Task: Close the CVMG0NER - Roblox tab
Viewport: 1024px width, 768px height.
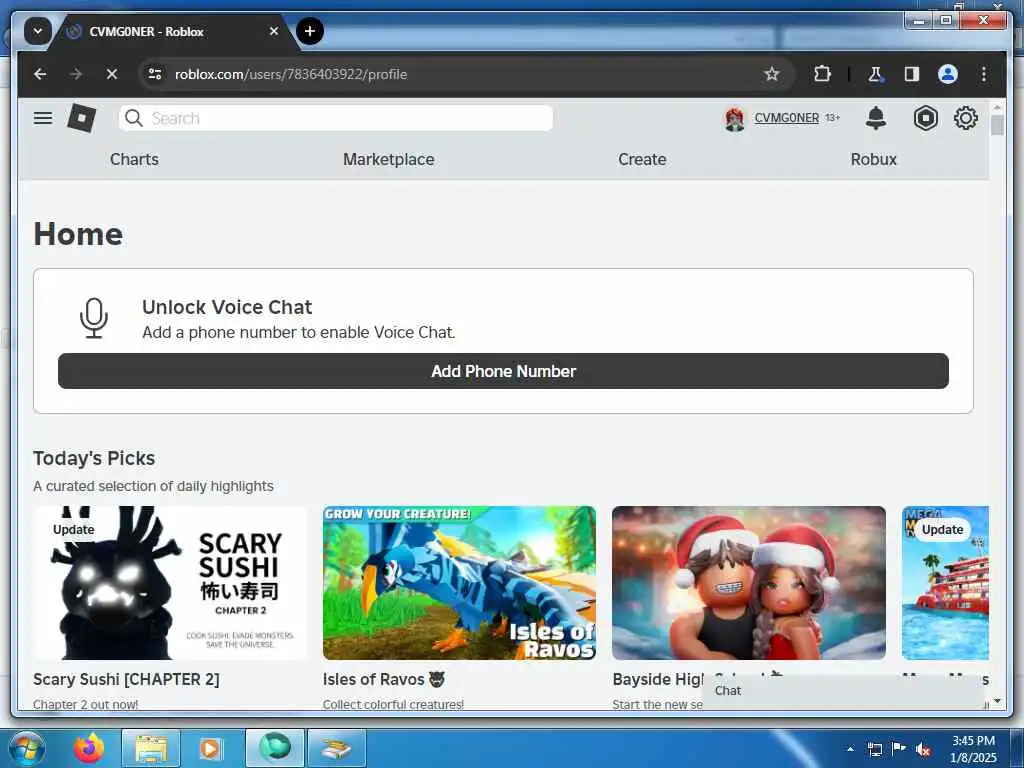Action: click(x=274, y=31)
